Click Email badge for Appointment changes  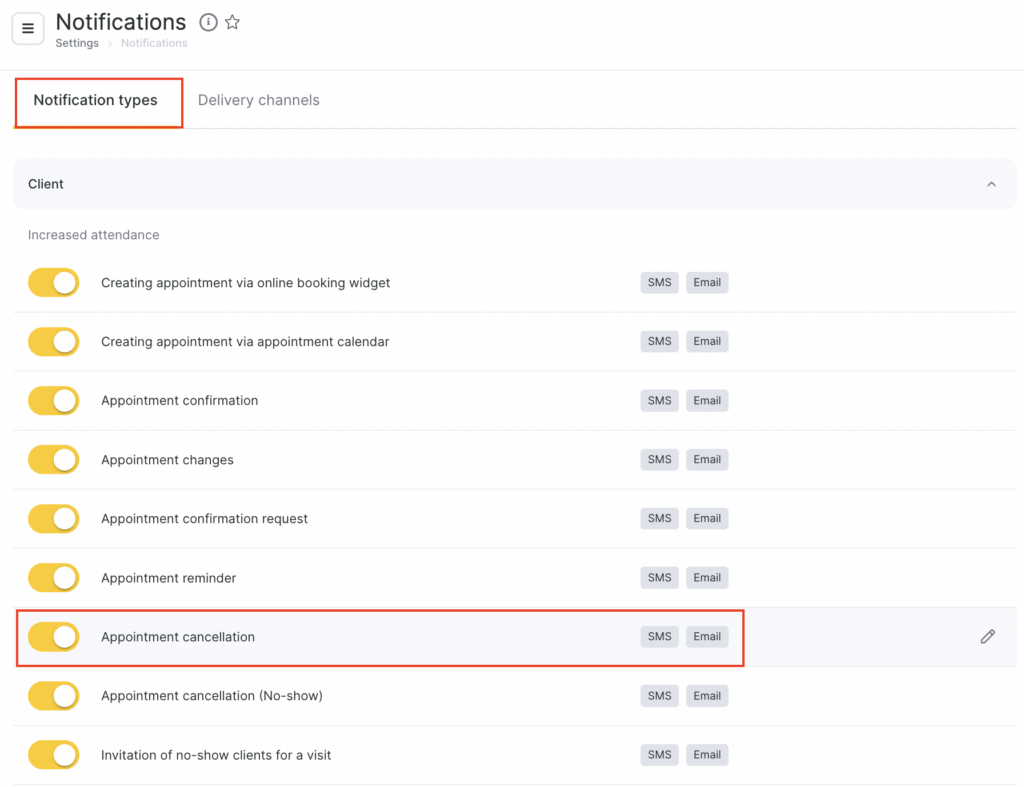click(x=707, y=460)
